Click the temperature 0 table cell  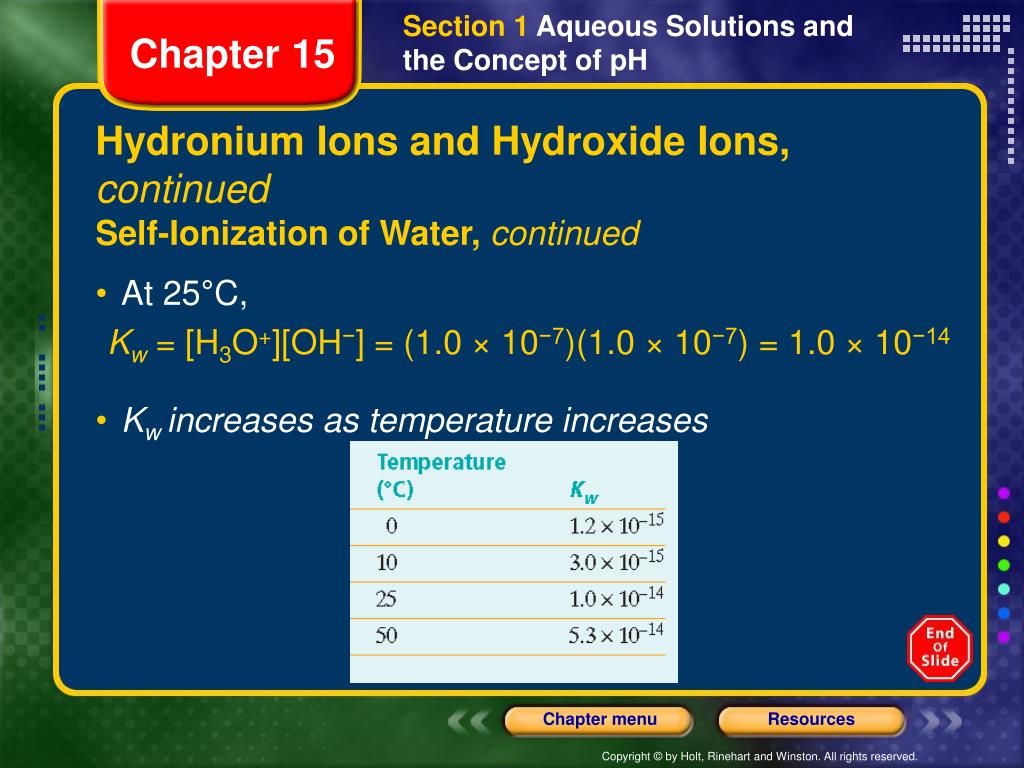tap(391, 526)
